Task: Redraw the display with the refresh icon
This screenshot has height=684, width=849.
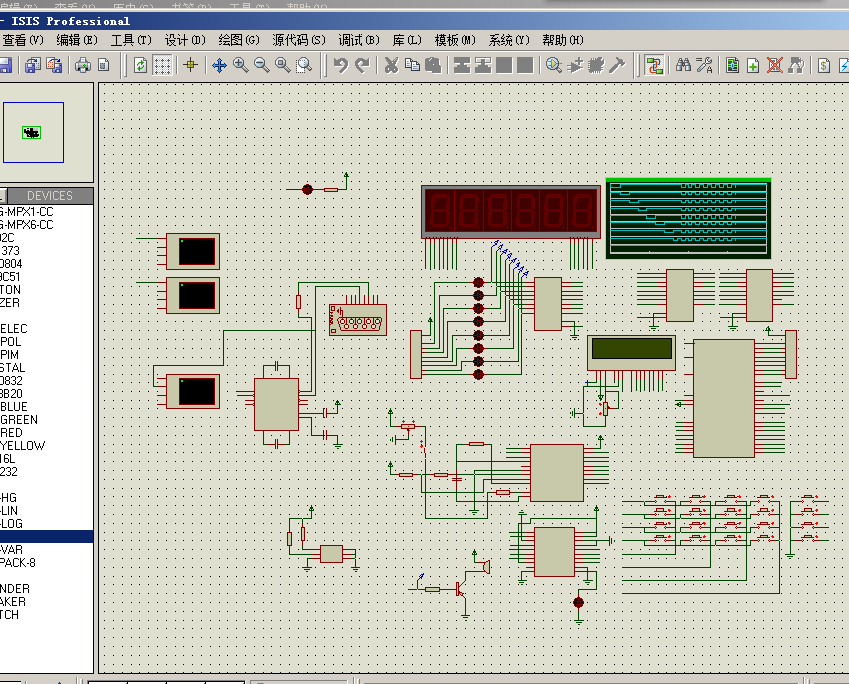Action: 140,66
